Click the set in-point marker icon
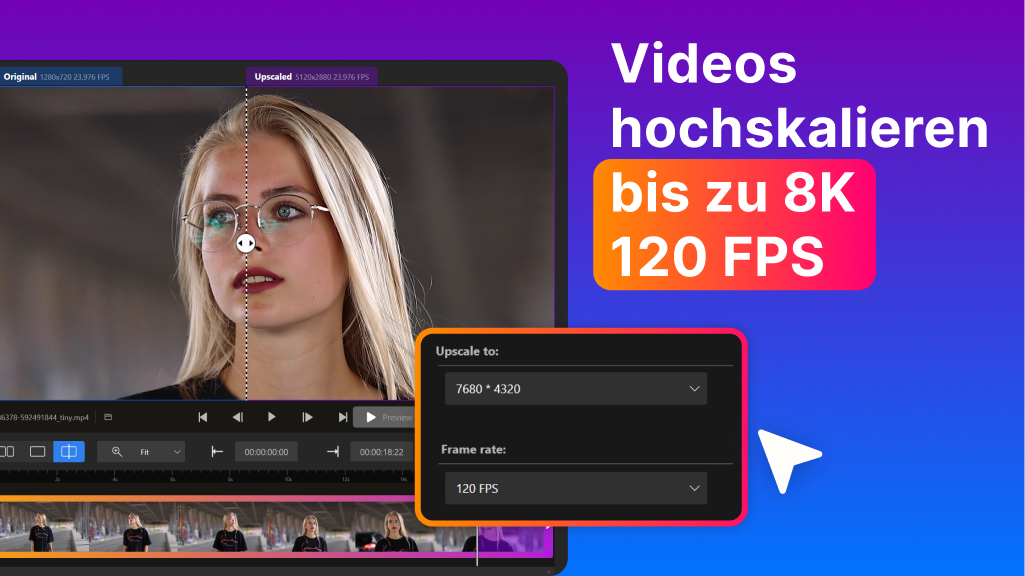This screenshot has height=576, width=1025. pyautogui.click(x=215, y=451)
